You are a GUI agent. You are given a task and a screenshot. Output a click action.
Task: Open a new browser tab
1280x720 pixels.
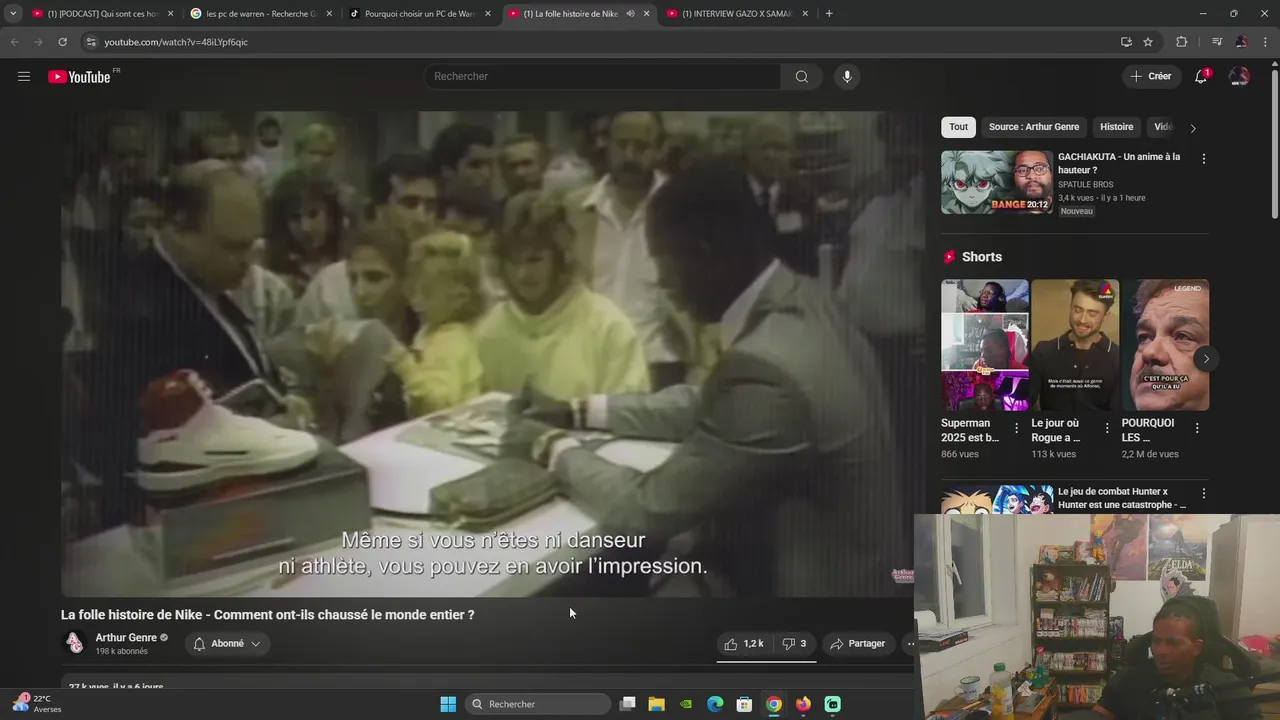tap(829, 13)
